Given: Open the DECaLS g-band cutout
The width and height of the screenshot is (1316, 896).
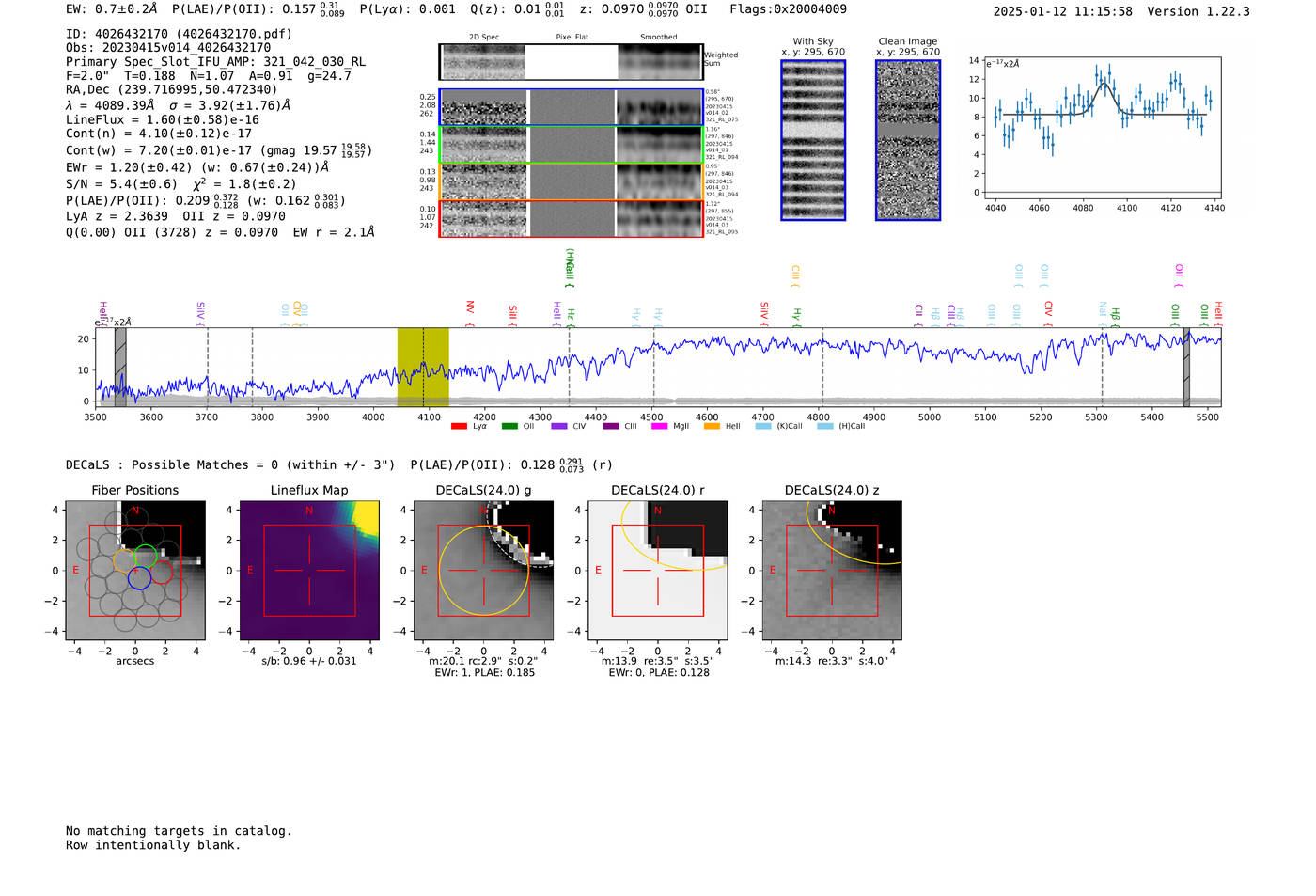Looking at the screenshot, I should pos(484,571).
